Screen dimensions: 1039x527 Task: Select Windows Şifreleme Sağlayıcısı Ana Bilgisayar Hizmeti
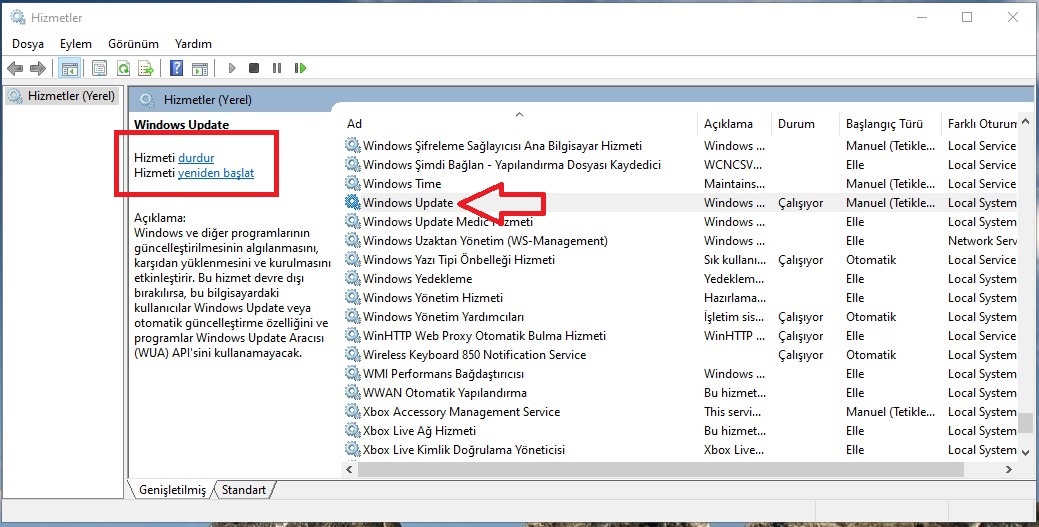[x=502, y=146]
